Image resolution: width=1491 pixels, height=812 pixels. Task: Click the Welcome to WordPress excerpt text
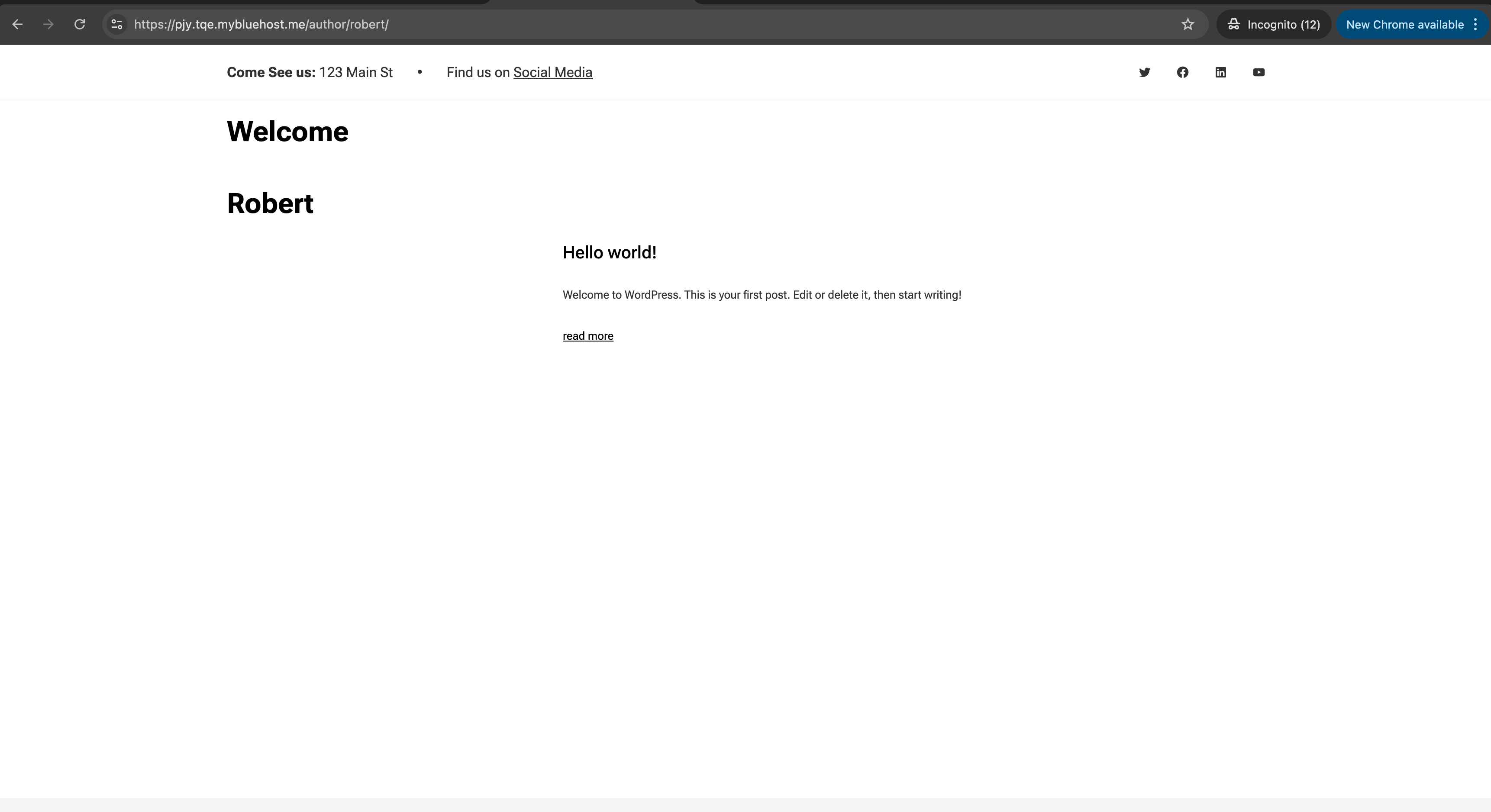761,295
